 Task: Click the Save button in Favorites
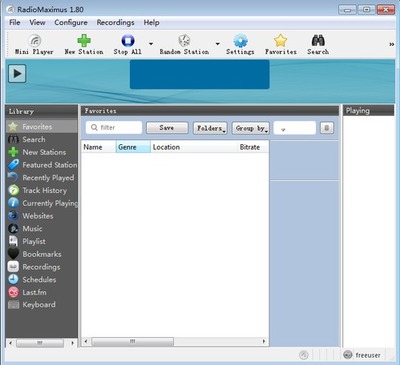(x=167, y=128)
